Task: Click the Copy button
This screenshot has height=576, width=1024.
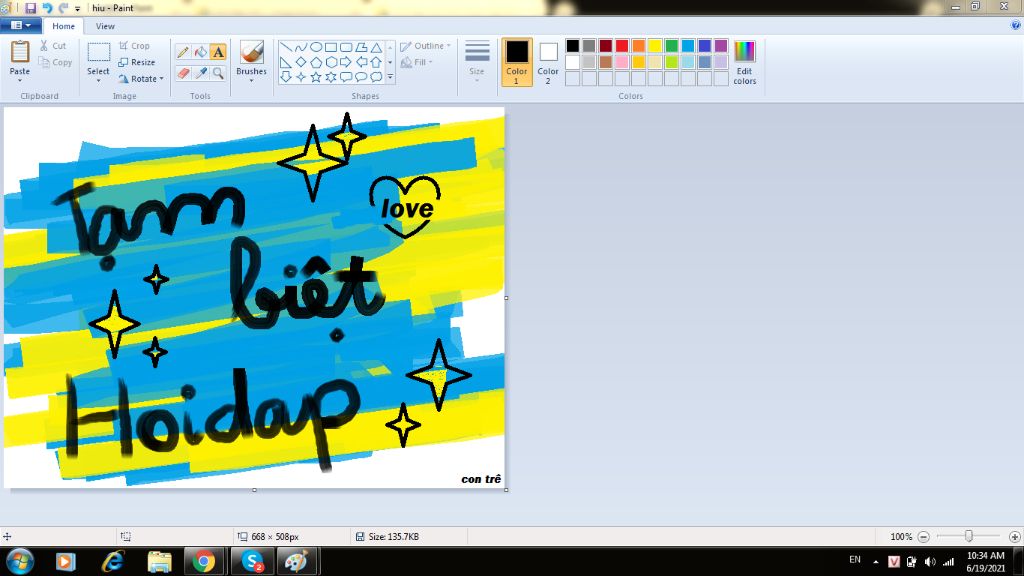Action: (x=55, y=62)
